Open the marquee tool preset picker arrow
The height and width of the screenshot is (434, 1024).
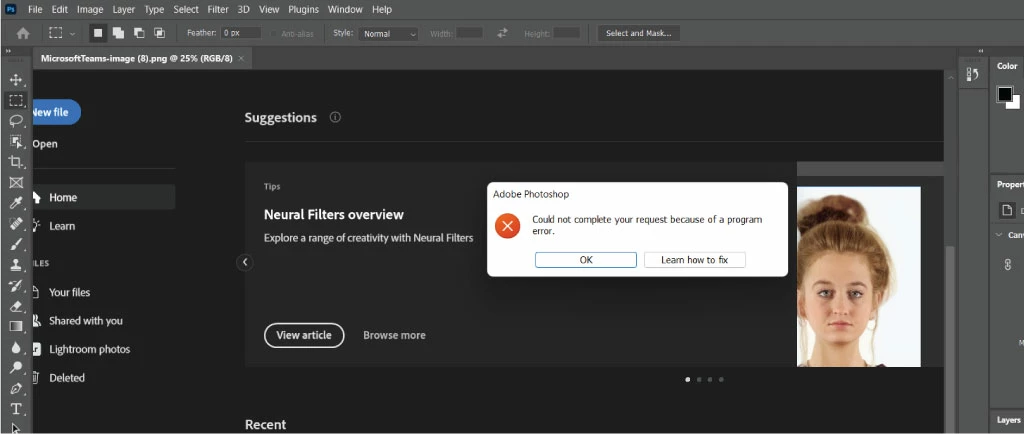pos(72,33)
